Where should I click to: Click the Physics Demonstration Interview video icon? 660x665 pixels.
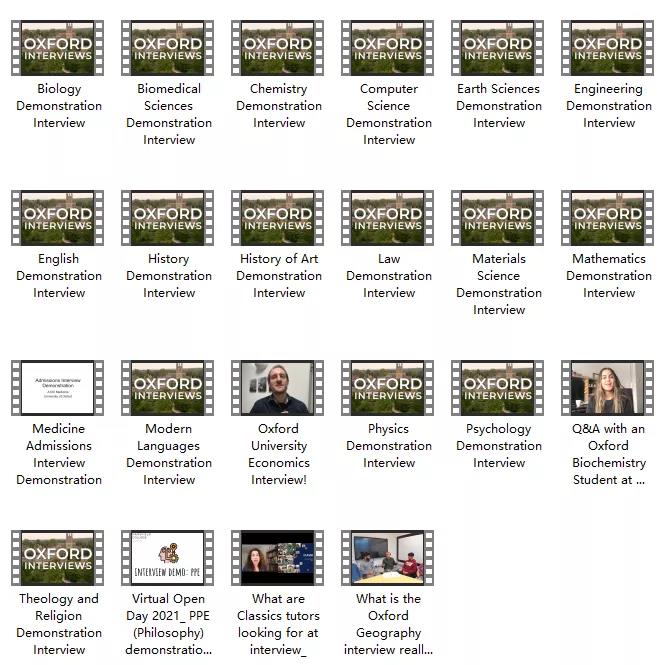click(387, 388)
